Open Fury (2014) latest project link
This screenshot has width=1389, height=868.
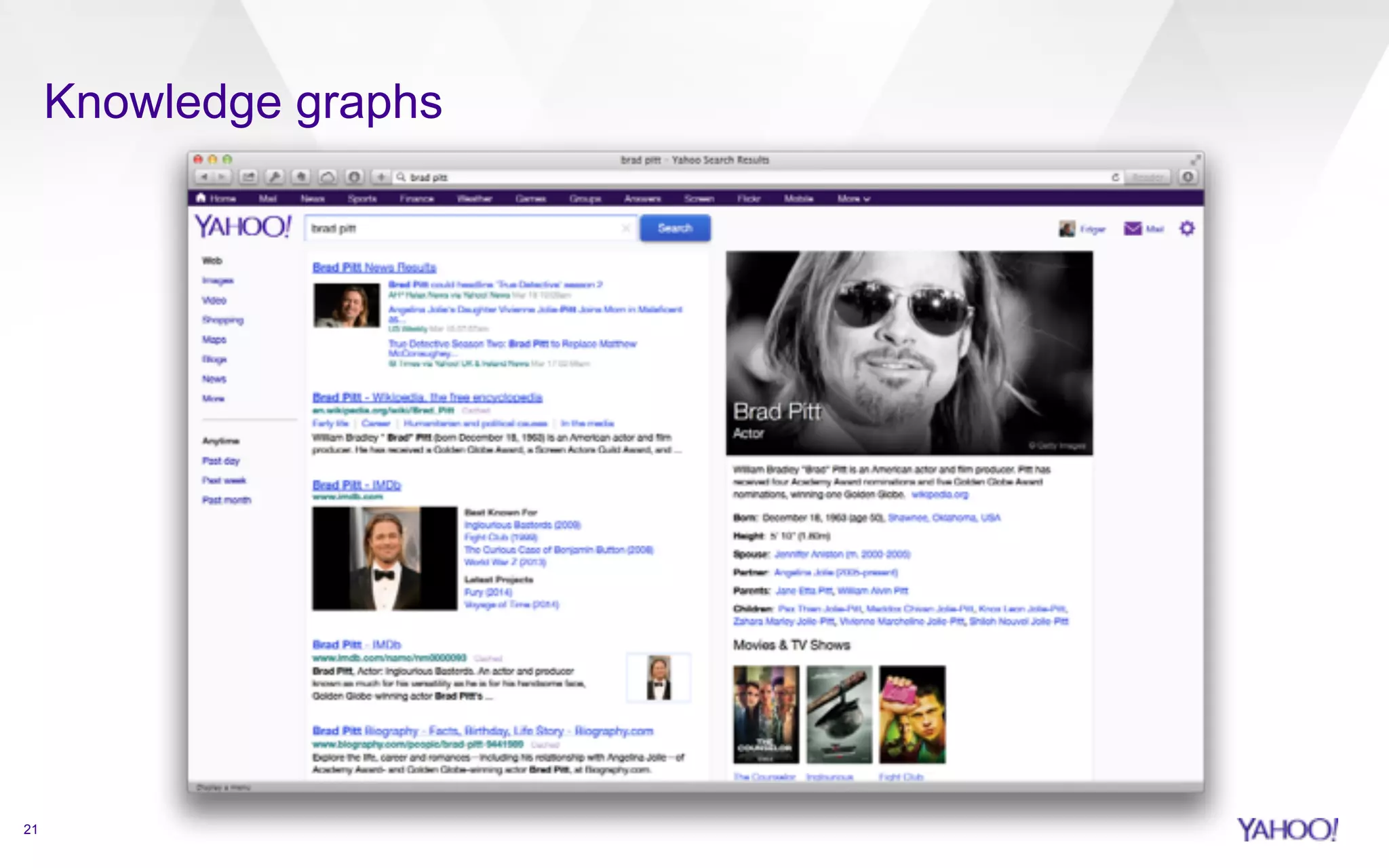(488, 592)
